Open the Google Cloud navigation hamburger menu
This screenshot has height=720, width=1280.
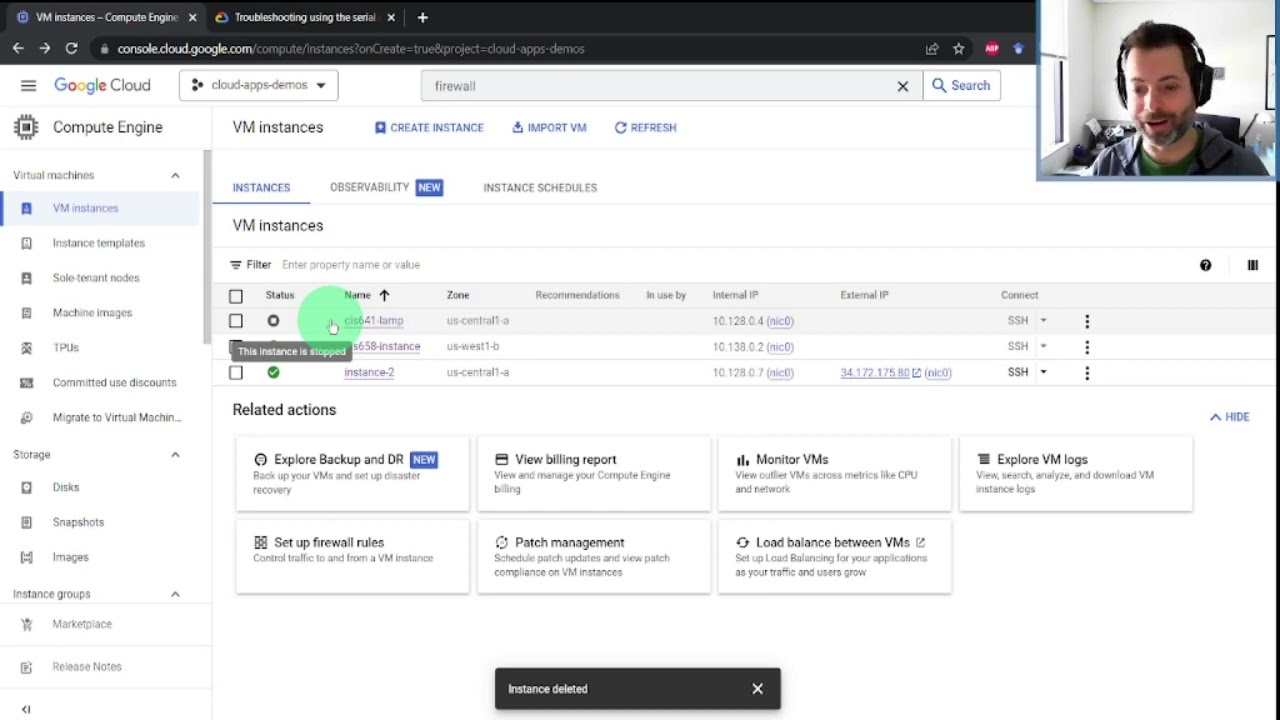point(28,86)
